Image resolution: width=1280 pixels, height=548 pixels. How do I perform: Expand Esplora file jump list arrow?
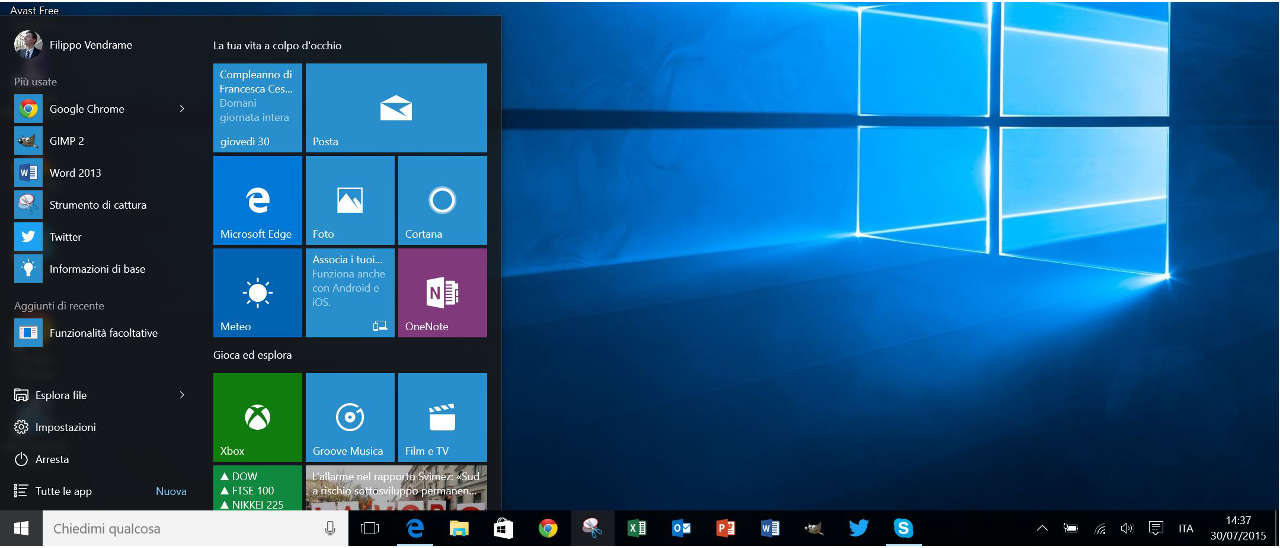coord(182,395)
